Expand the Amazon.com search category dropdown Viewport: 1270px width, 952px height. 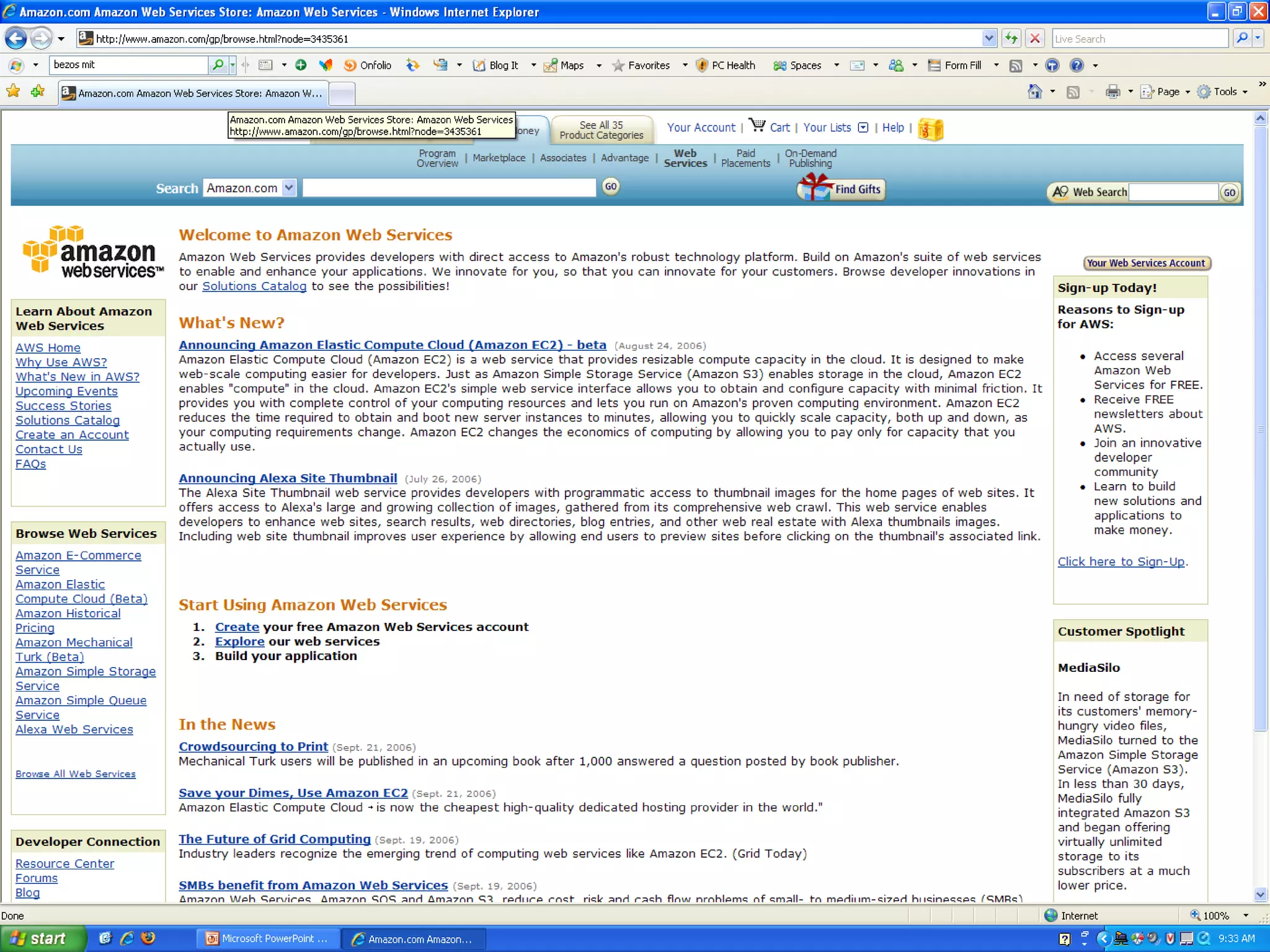[x=289, y=188]
